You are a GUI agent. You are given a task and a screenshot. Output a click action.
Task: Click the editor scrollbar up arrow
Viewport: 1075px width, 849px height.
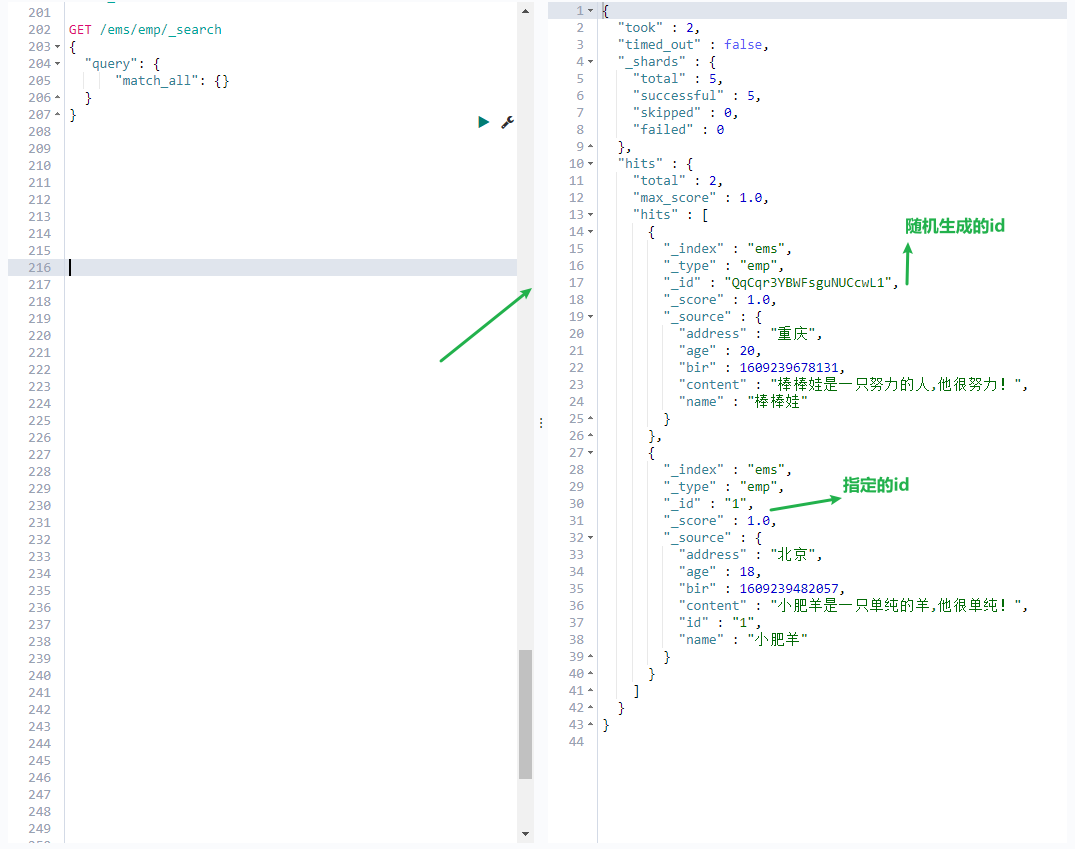pos(525,11)
